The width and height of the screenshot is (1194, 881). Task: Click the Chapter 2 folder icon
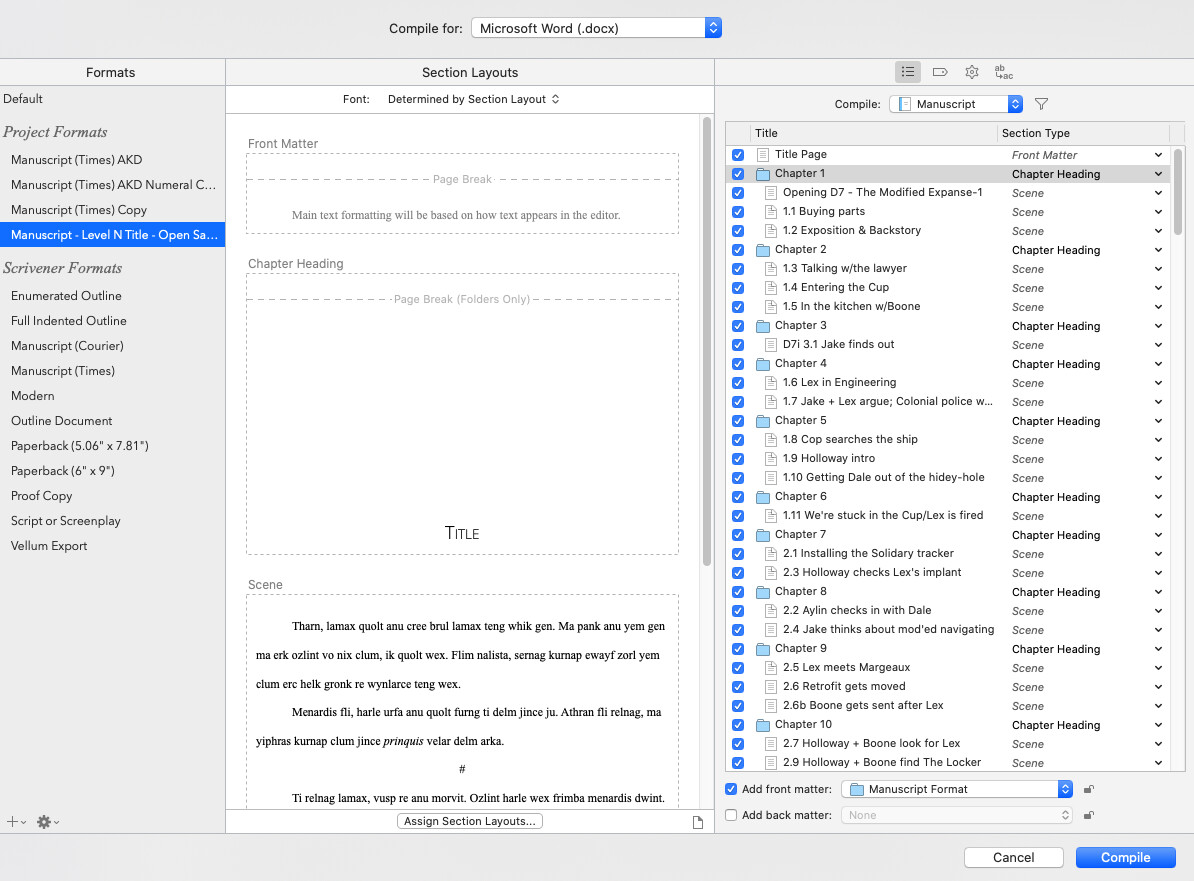tap(762, 250)
